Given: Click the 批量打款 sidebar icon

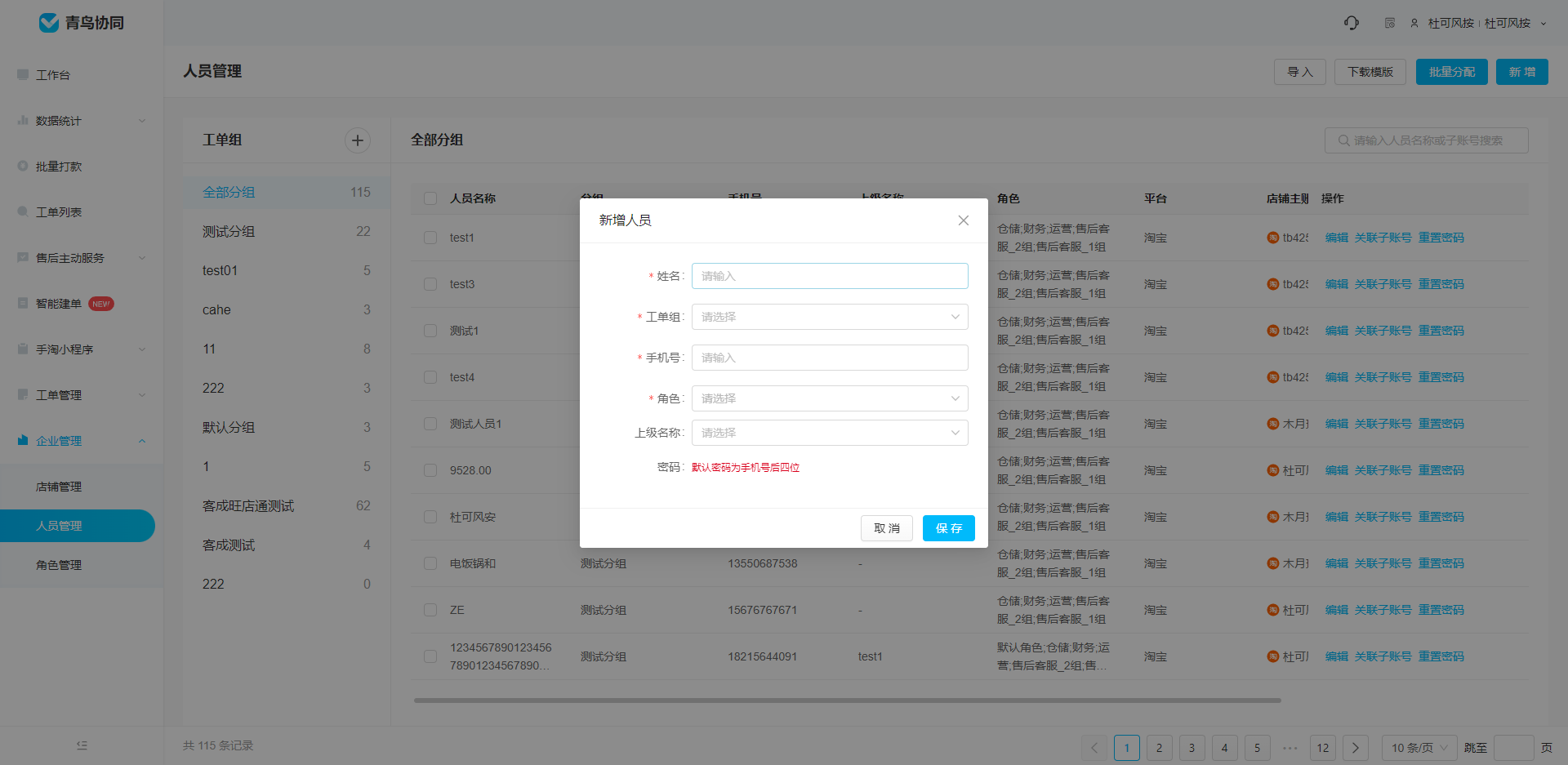Looking at the screenshot, I should click(x=23, y=166).
